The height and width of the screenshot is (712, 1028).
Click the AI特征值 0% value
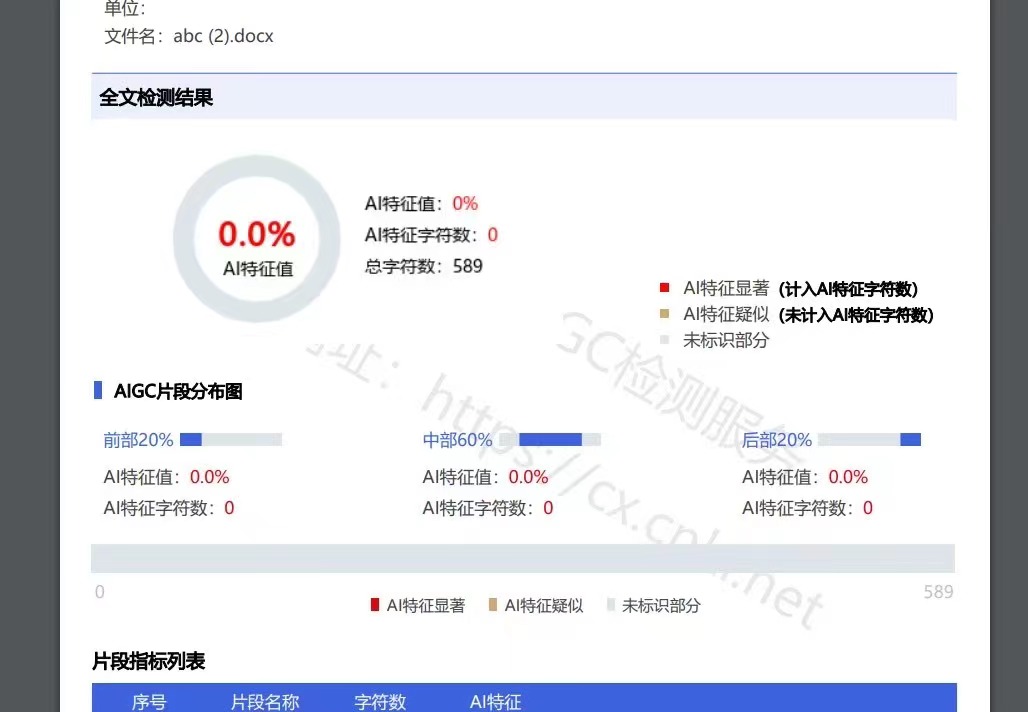(465, 203)
